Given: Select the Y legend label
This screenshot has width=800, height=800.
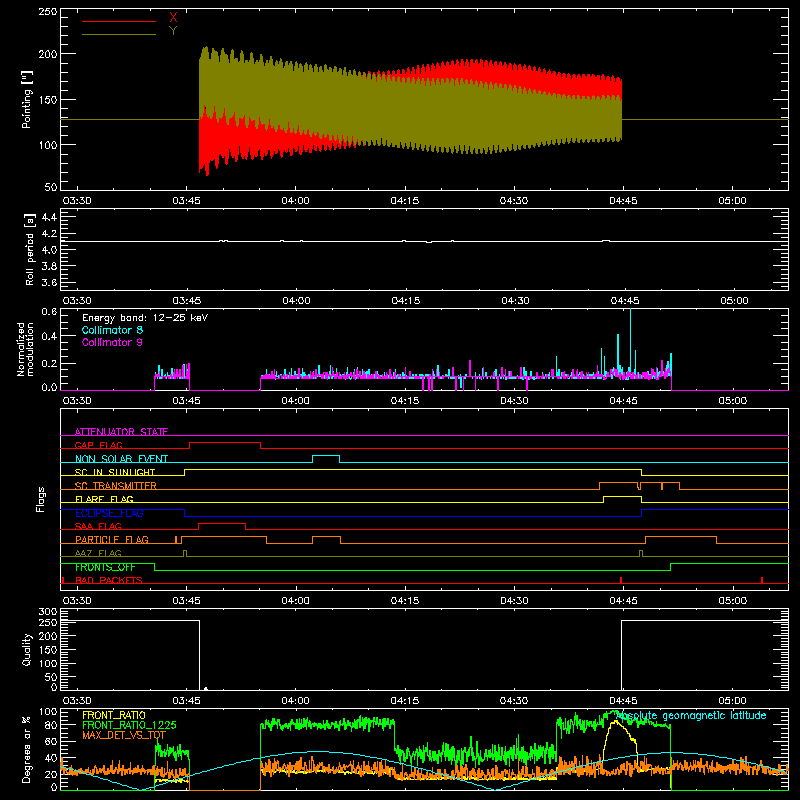Looking at the screenshot, I should [x=173, y=31].
